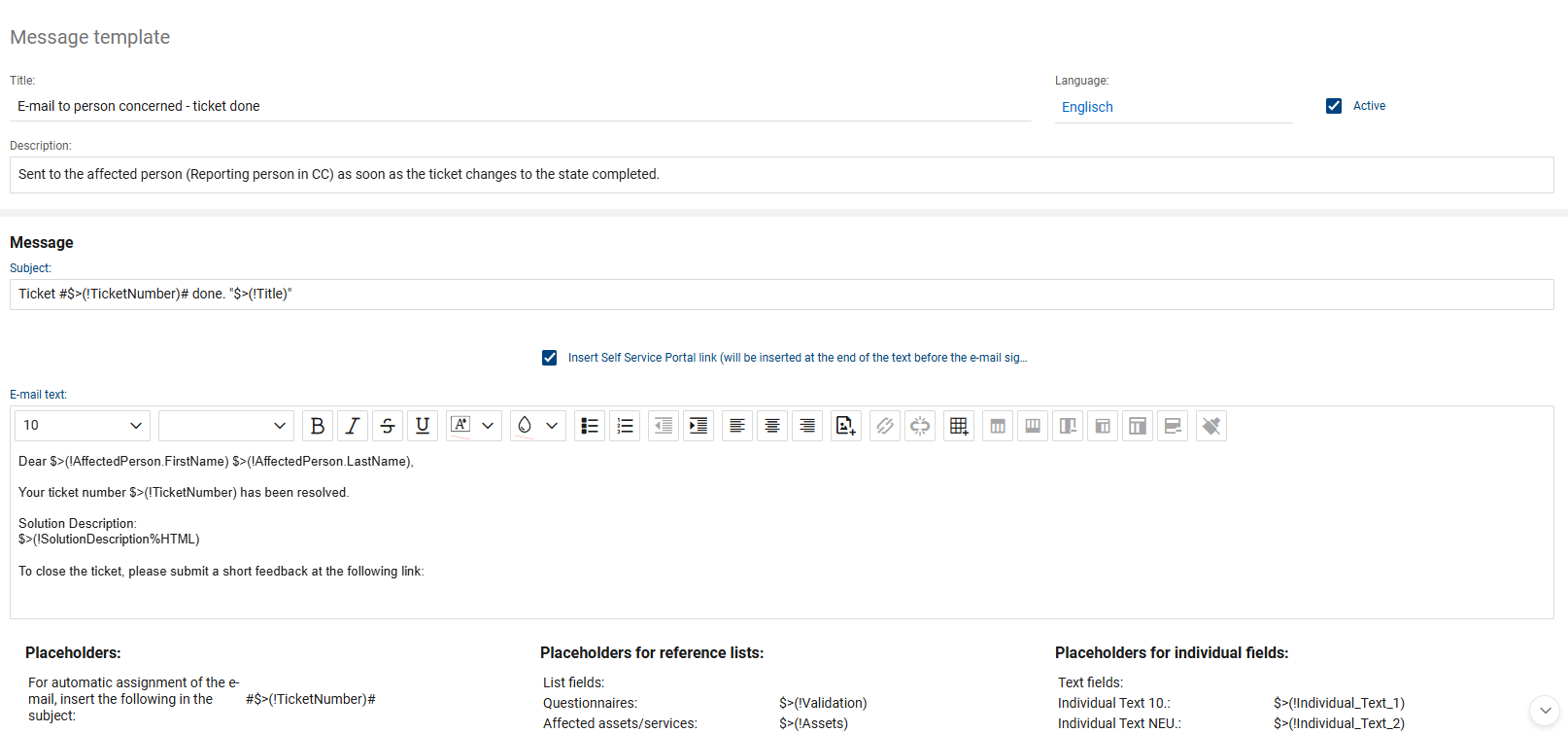Open the font size dropdown showing 10
The height and width of the screenshot is (733, 1568).
(83, 426)
